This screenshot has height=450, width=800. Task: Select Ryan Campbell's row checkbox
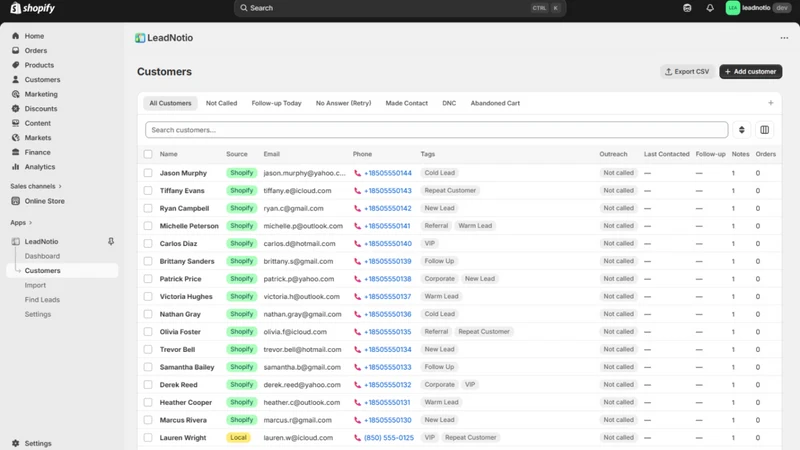(x=148, y=208)
